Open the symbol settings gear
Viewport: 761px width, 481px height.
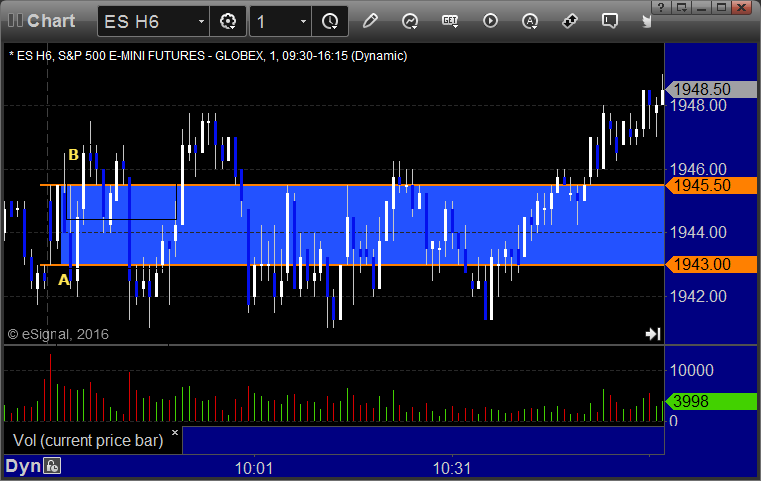point(228,21)
